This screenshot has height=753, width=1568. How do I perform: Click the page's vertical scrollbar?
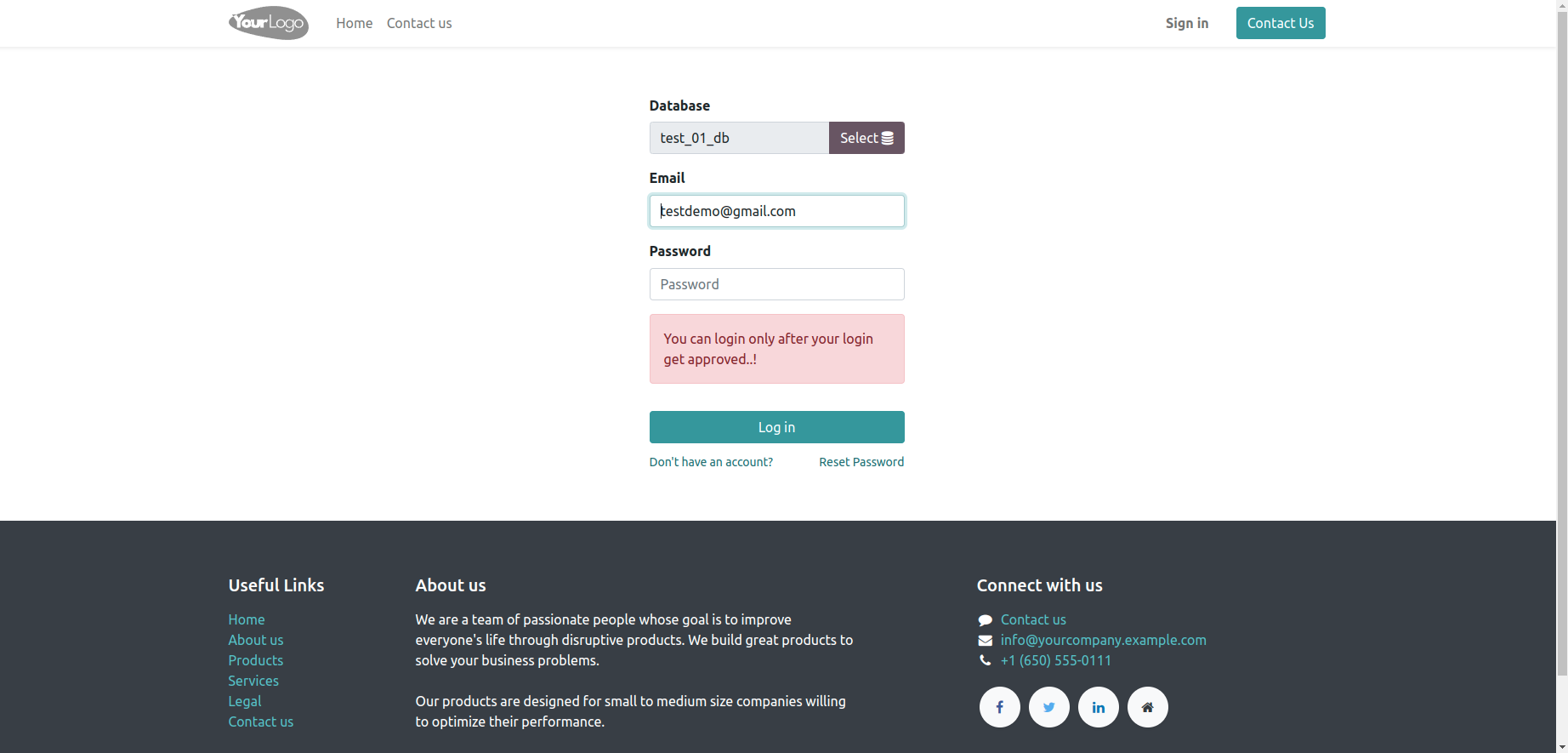(1561, 340)
